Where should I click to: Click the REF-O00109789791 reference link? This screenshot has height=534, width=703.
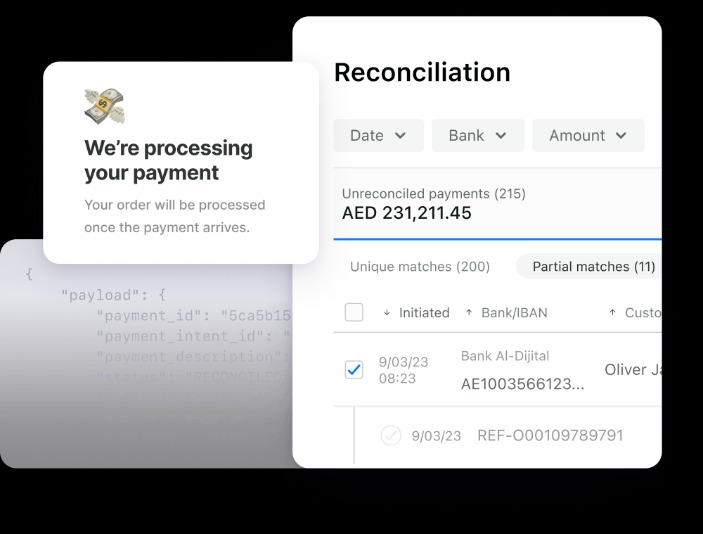(x=550, y=436)
